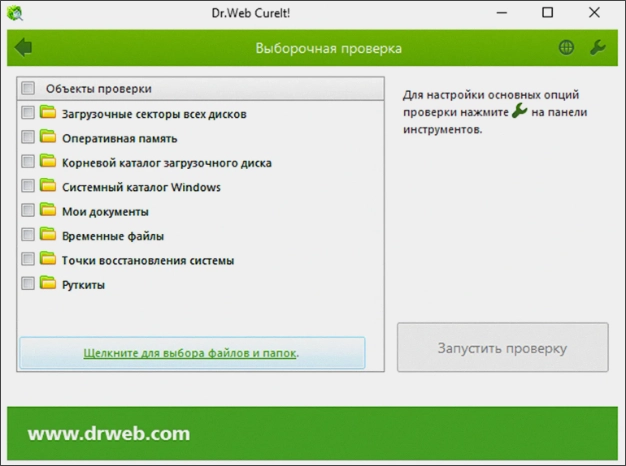The height and width of the screenshot is (466, 626).
Task: Select Мои документы label
Action: pos(105,212)
